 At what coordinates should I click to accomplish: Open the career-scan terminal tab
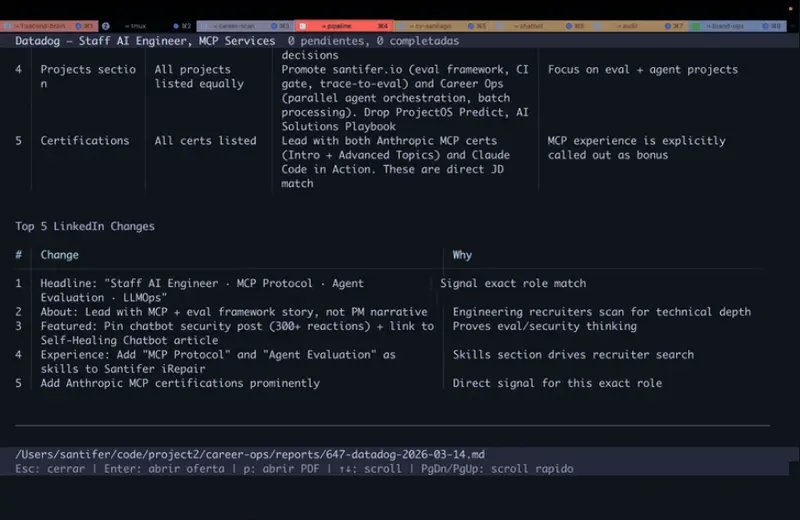[245, 26]
